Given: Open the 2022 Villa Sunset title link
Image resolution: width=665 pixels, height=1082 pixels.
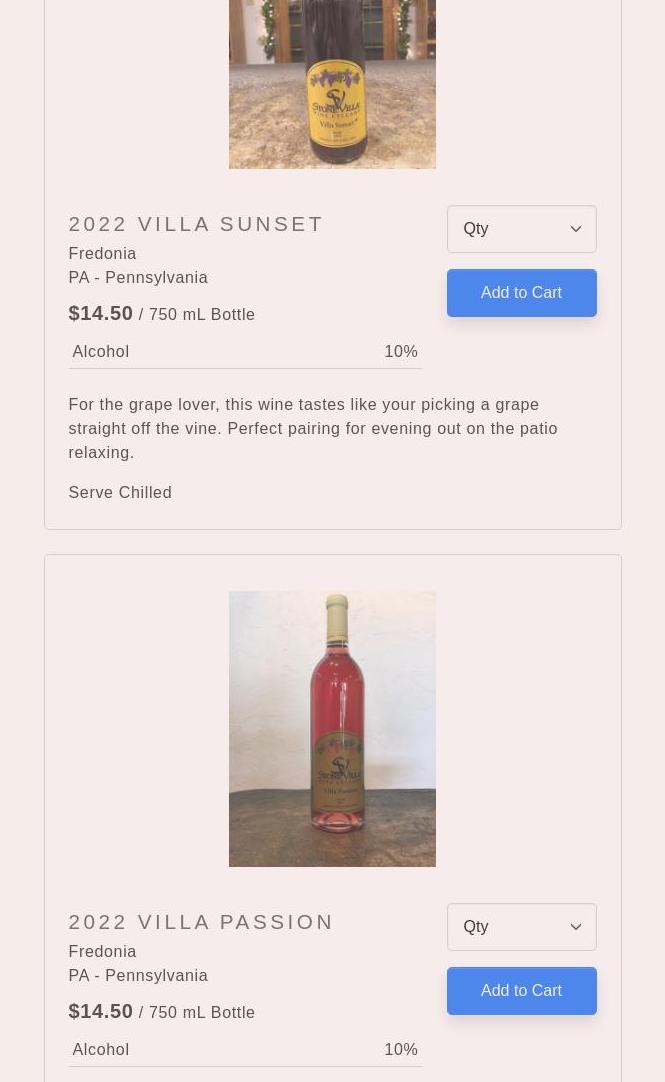Looking at the screenshot, I should tap(196, 224).
